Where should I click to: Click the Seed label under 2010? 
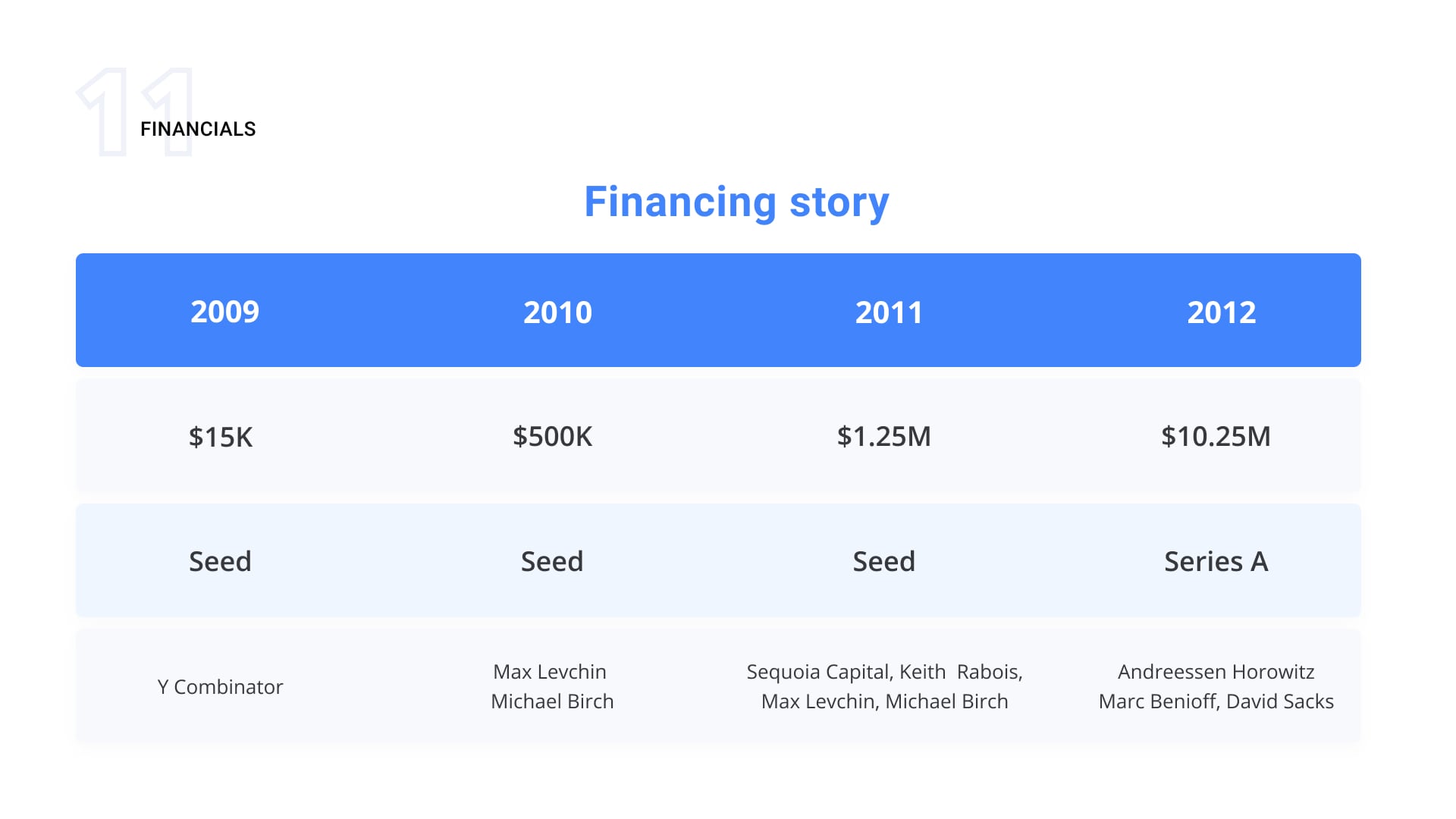[552, 561]
